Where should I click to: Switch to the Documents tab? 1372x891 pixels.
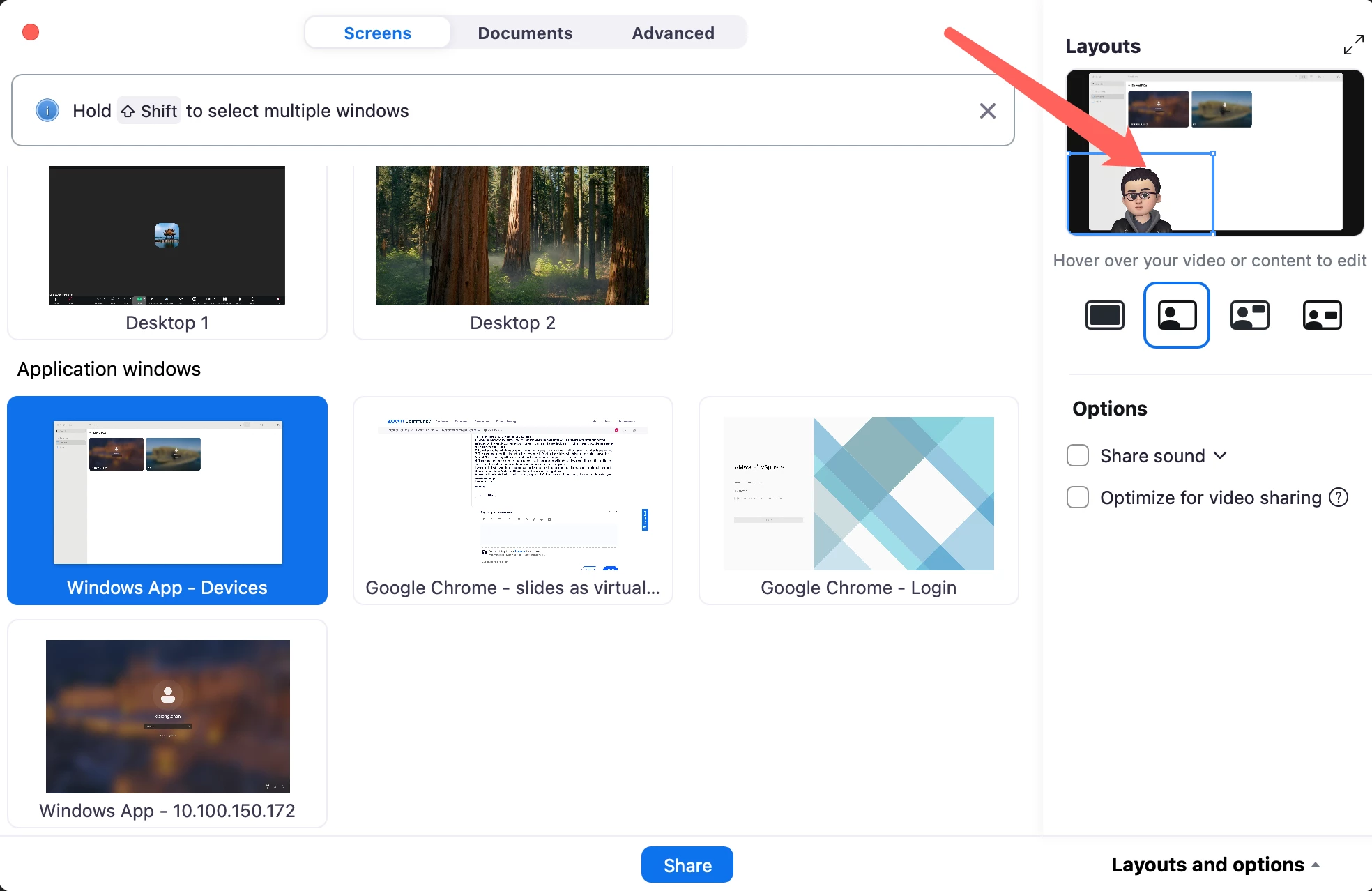click(x=525, y=33)
